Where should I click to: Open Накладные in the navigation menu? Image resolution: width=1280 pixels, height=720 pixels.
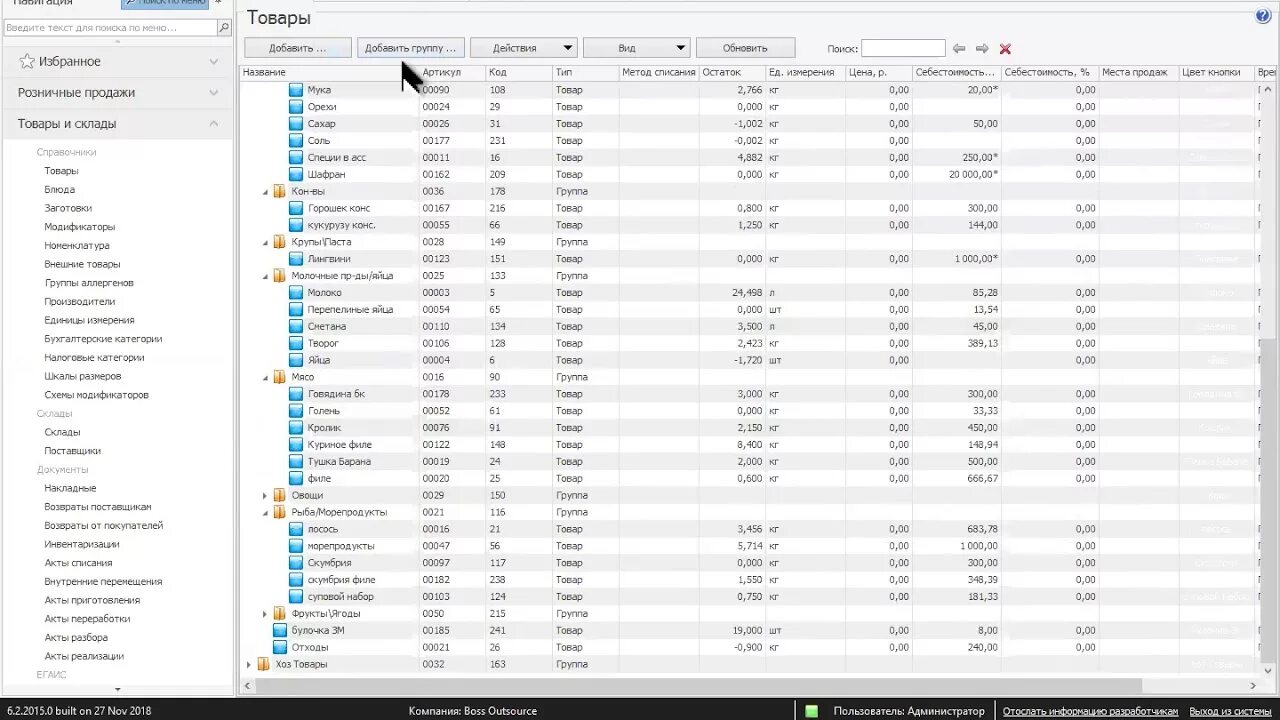coord(70,488)
